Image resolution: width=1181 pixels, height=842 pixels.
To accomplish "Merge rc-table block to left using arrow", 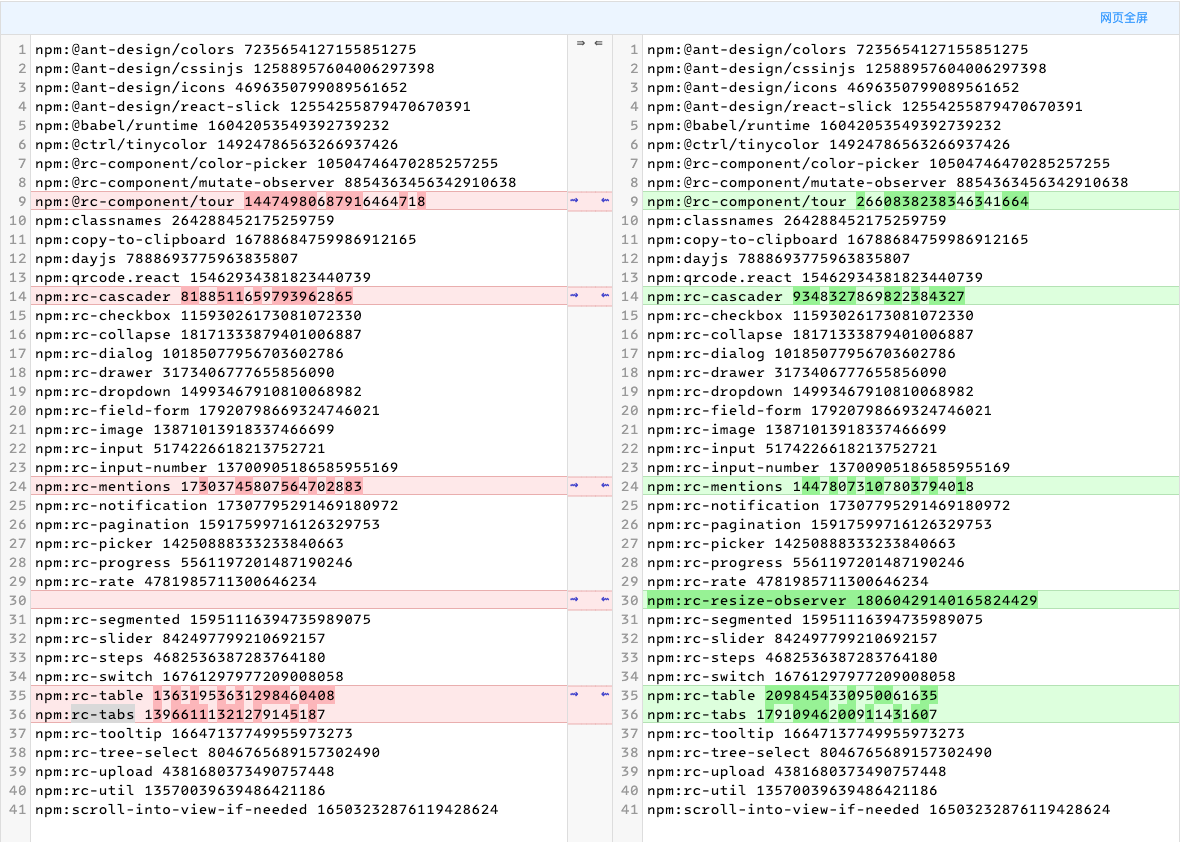I will click(x=605, y=694).
